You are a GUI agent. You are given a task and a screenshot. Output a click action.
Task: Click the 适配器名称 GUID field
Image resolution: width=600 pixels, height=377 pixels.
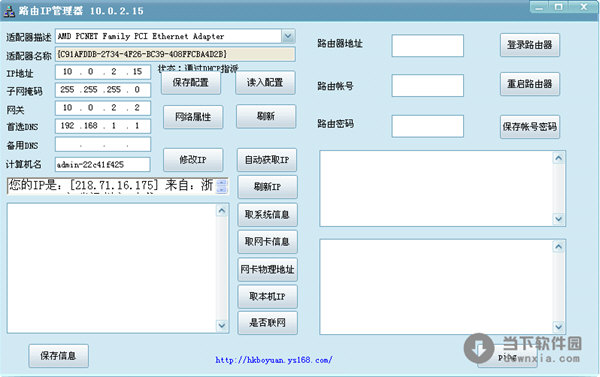(175, 54)
